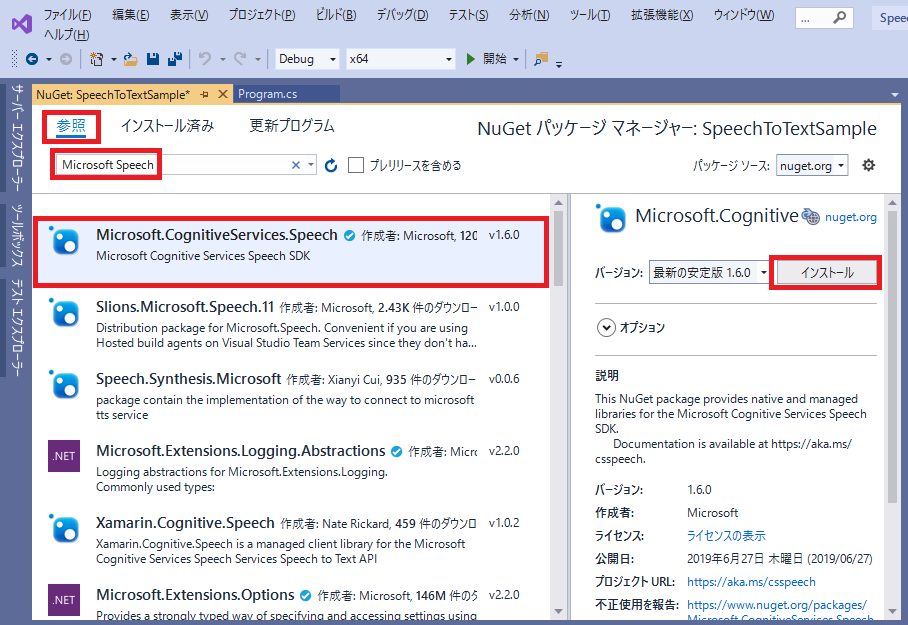Click the package icon in the details pane
This screenshot has width=908, height=625.
tap(611, 218)
